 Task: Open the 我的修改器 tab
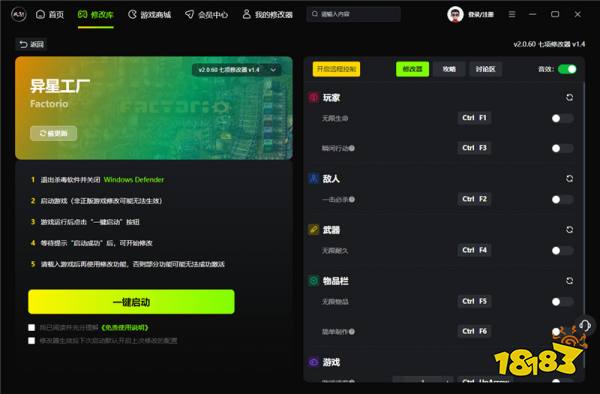point(267,15)
